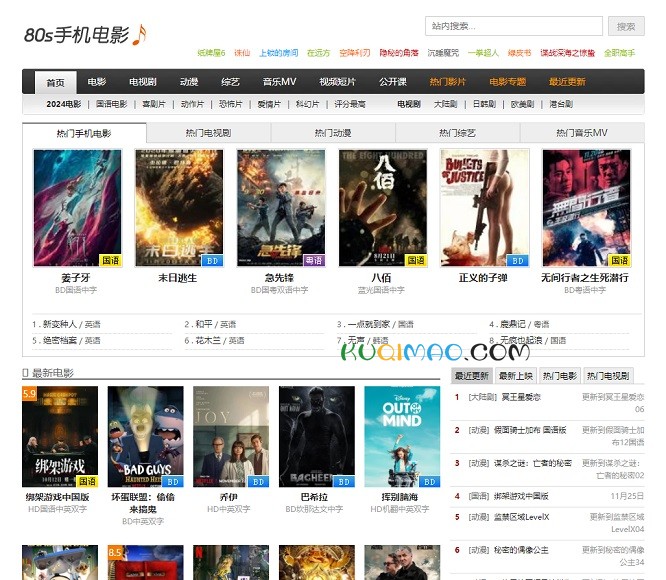Select the 欧美剧 sub-navigation link
666x580 pixels.
pos(522,104)
